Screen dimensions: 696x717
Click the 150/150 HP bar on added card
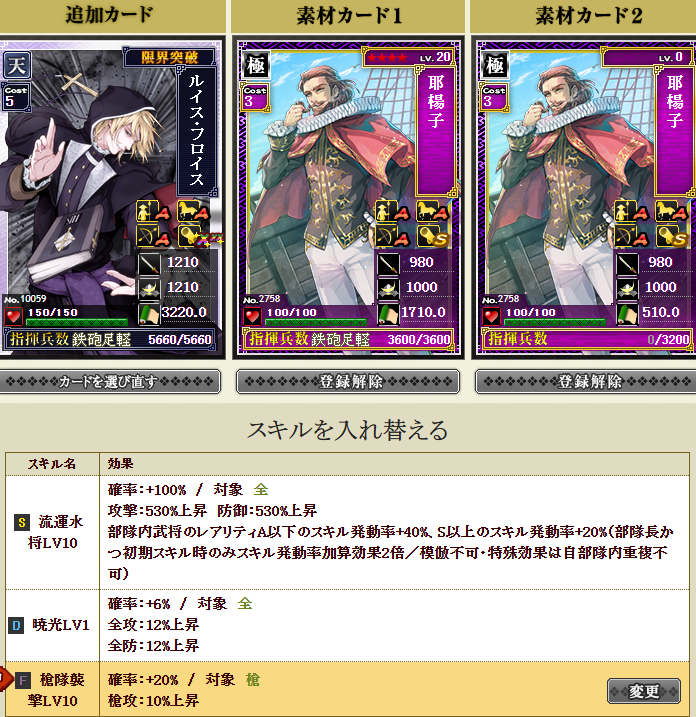click(76, 316)
